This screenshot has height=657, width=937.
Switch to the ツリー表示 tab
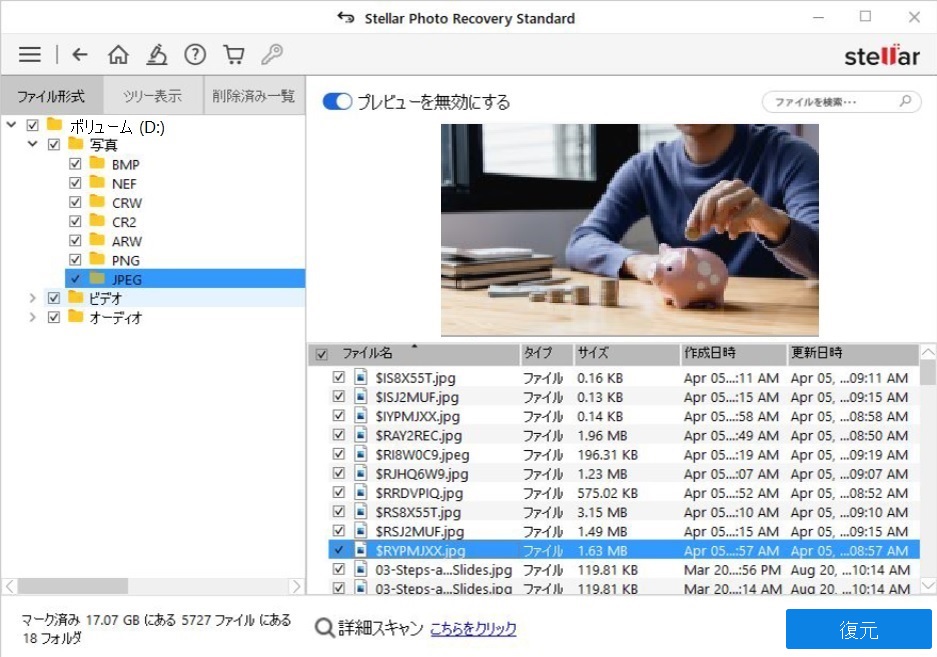point(153,96)
